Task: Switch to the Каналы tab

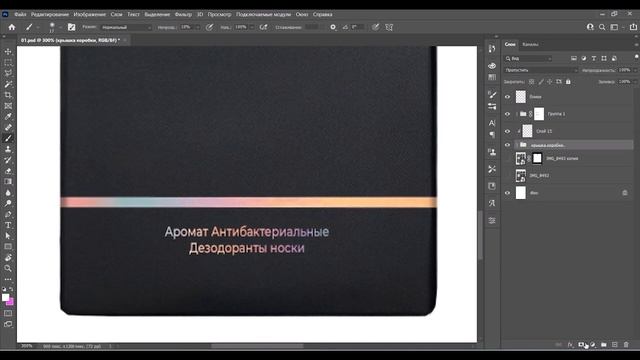Action: pos(530,44)
